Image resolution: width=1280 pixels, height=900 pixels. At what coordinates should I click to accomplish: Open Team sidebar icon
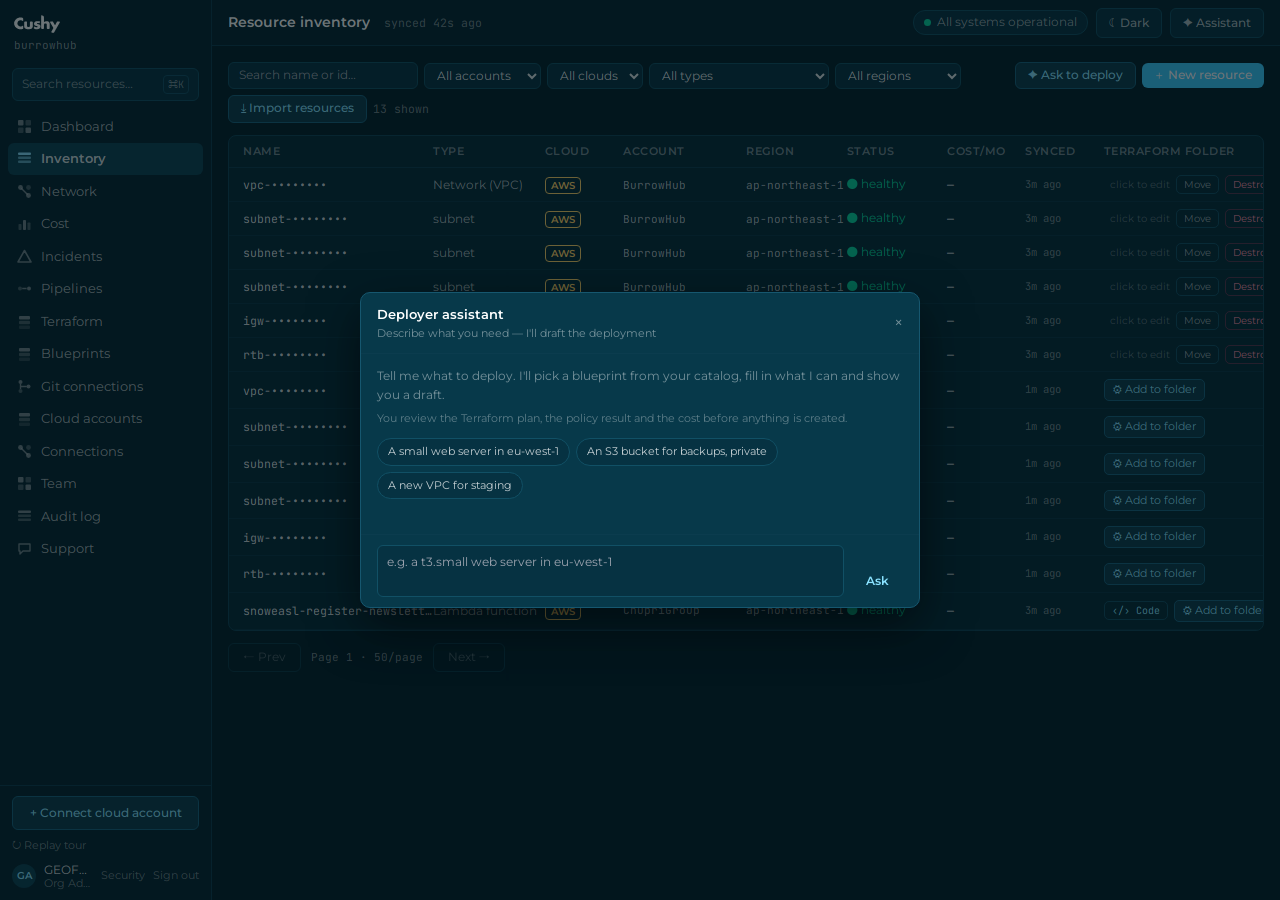pyautogui.click(x=24, y=484)
